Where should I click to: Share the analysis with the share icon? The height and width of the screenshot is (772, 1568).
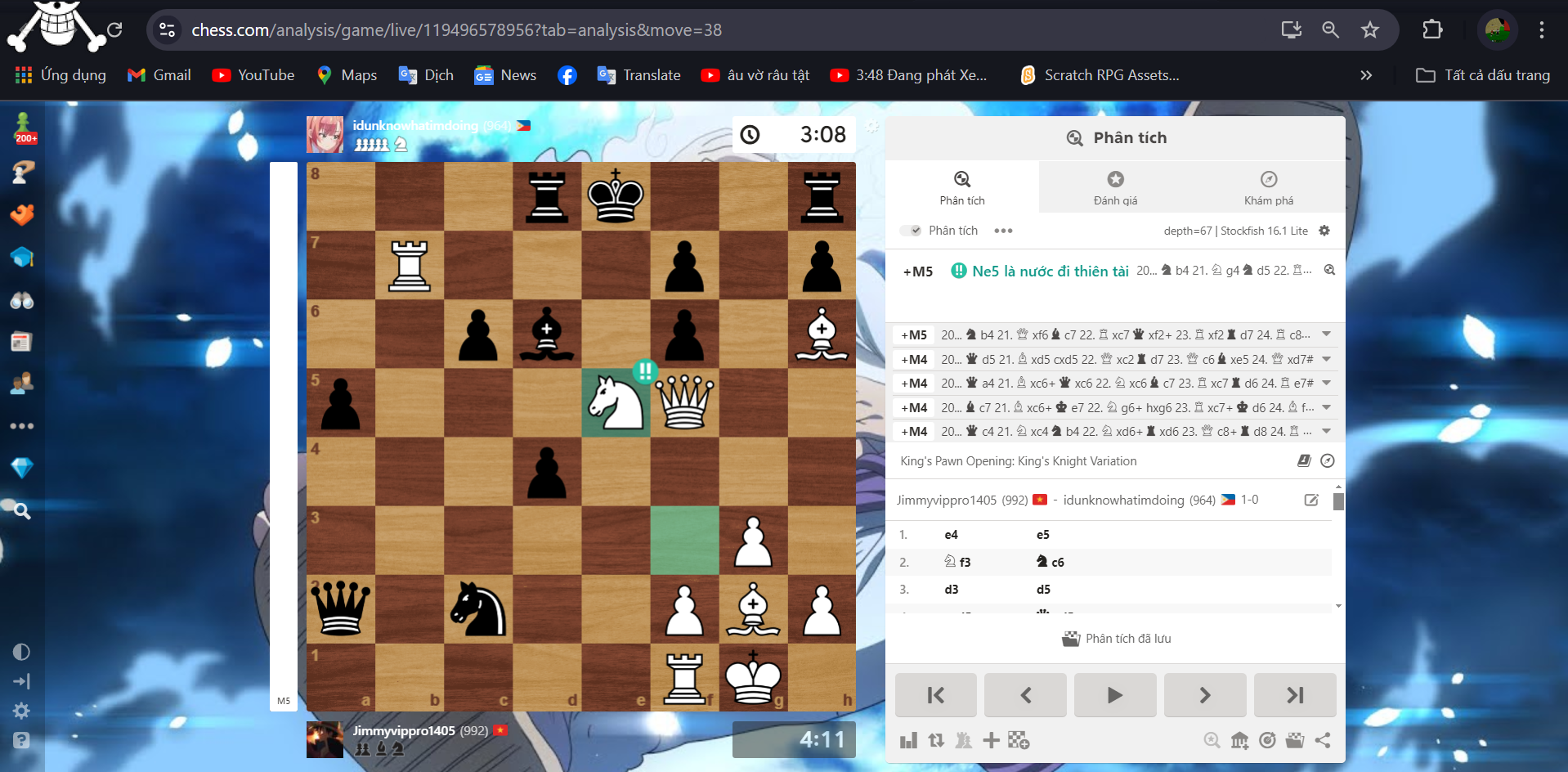point(1323,741)
